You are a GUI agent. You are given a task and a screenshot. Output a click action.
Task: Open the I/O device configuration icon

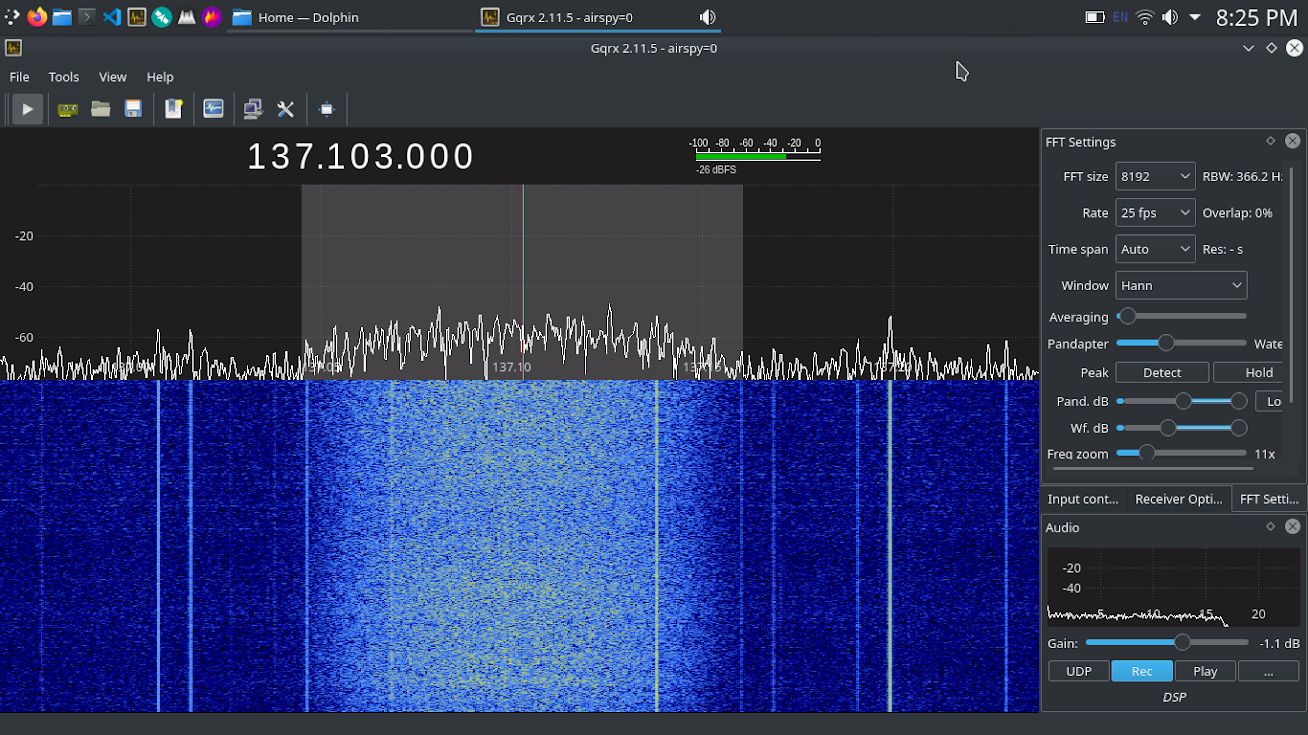tap(68, 109)
